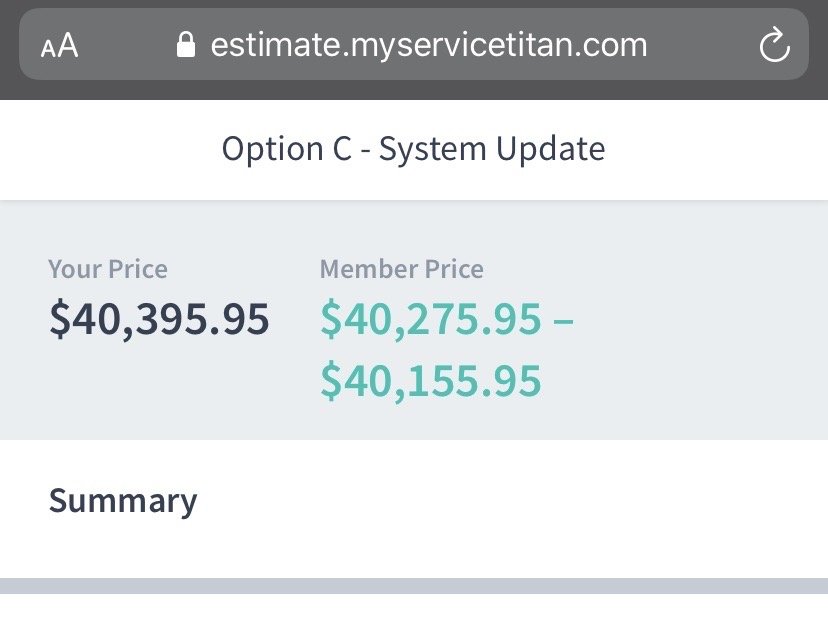Viewport: 828px width, 623px height.
Task: Tap the AA text size button
Action: click(60, 46)
